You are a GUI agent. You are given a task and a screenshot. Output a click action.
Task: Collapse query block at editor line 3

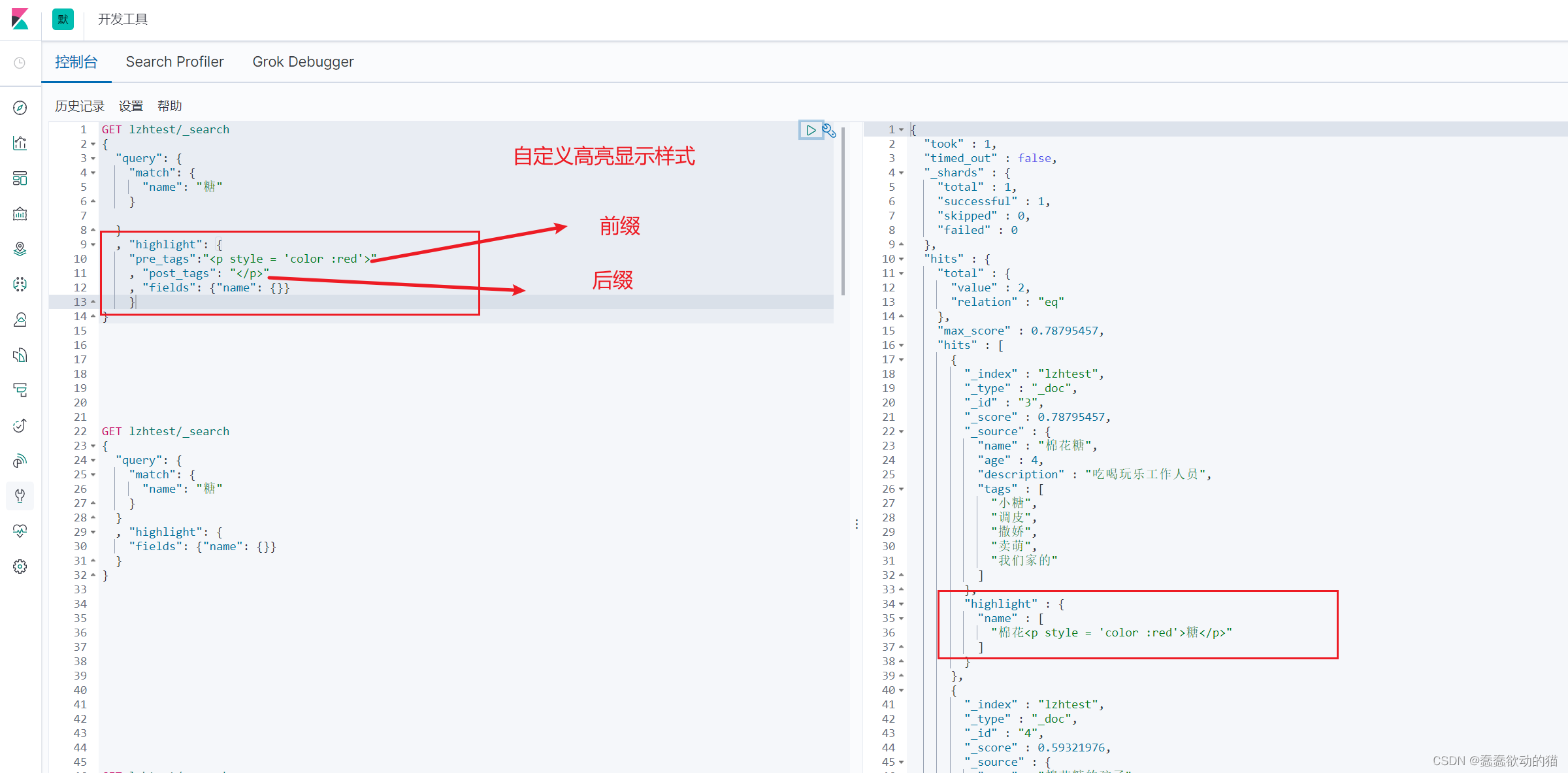pyautogui.click(x=93, y=158)
